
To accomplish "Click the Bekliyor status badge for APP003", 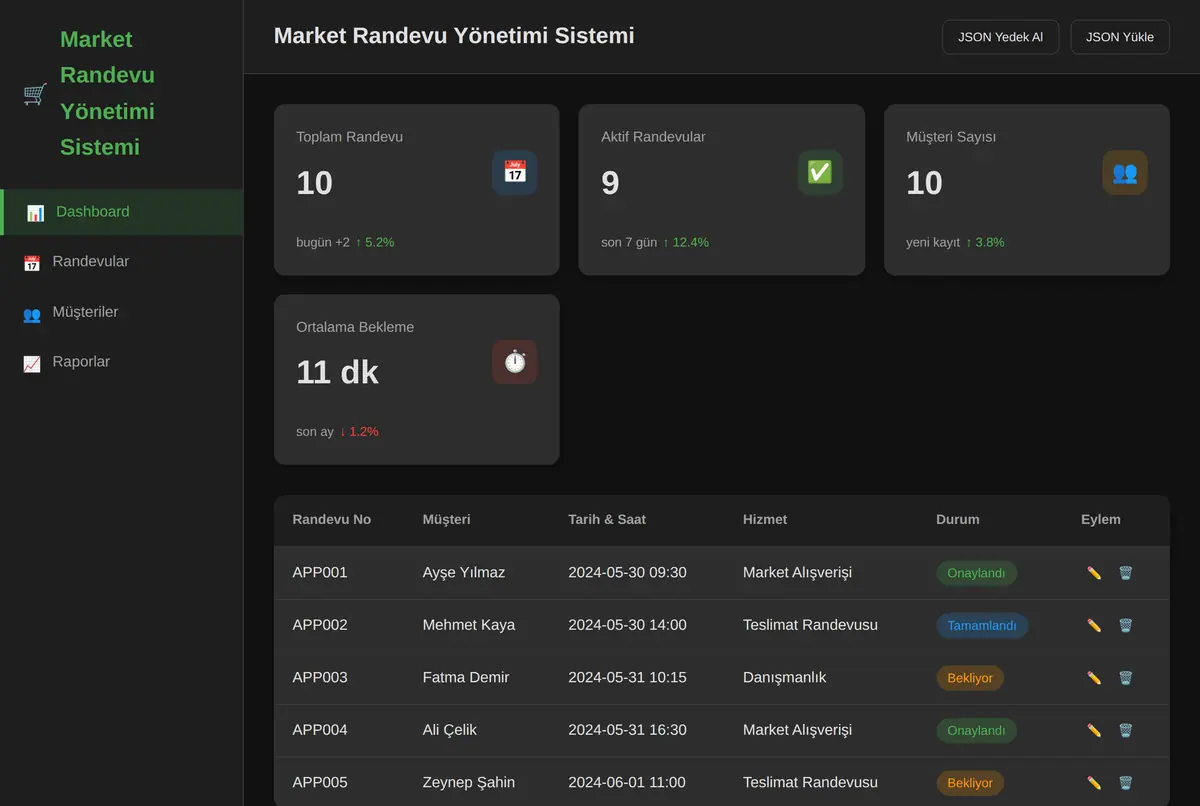I will [970, 678].
